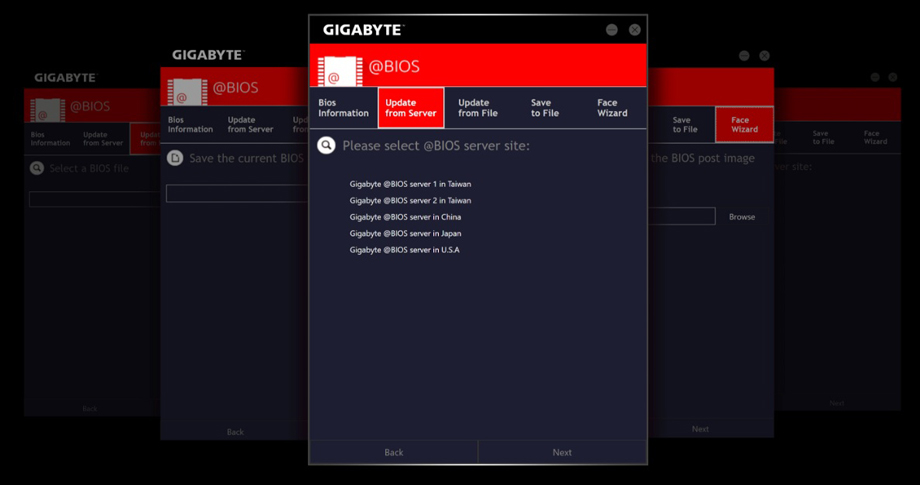Viewport: 920px width, 485px height.
Task: Choose Gigabyte @BIOS server 2 in Taiwan
Action: click(x=410, y=201)
